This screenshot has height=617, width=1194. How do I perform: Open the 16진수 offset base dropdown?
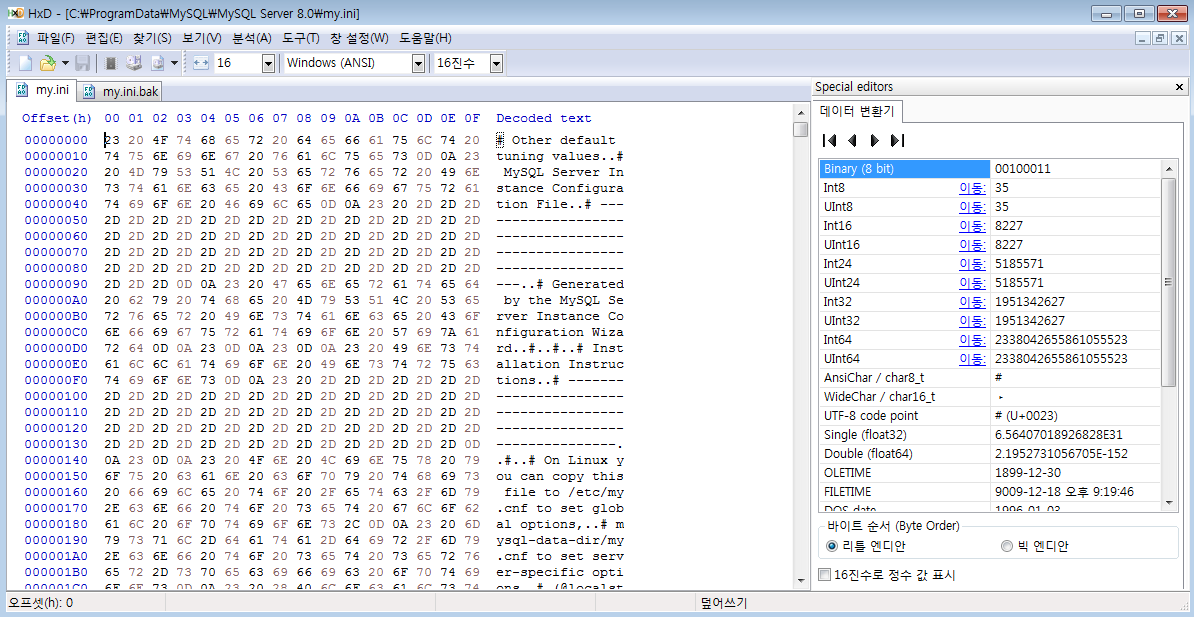click(496, 64)
